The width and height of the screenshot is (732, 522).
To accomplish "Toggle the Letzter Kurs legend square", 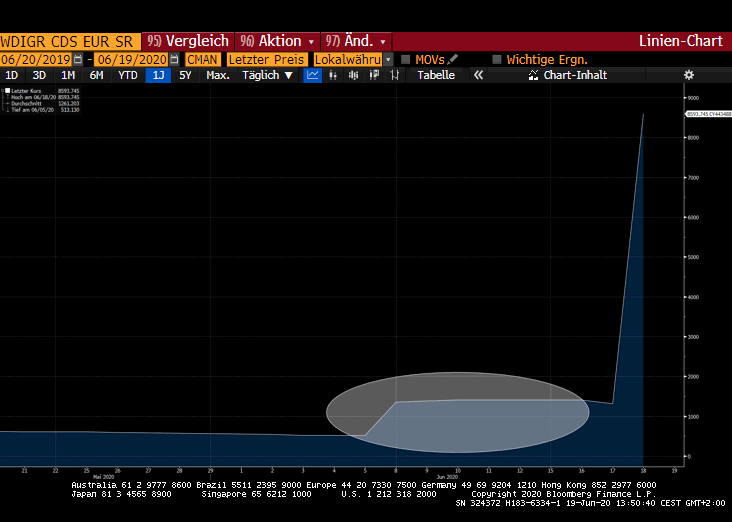I will coord(7,91).
